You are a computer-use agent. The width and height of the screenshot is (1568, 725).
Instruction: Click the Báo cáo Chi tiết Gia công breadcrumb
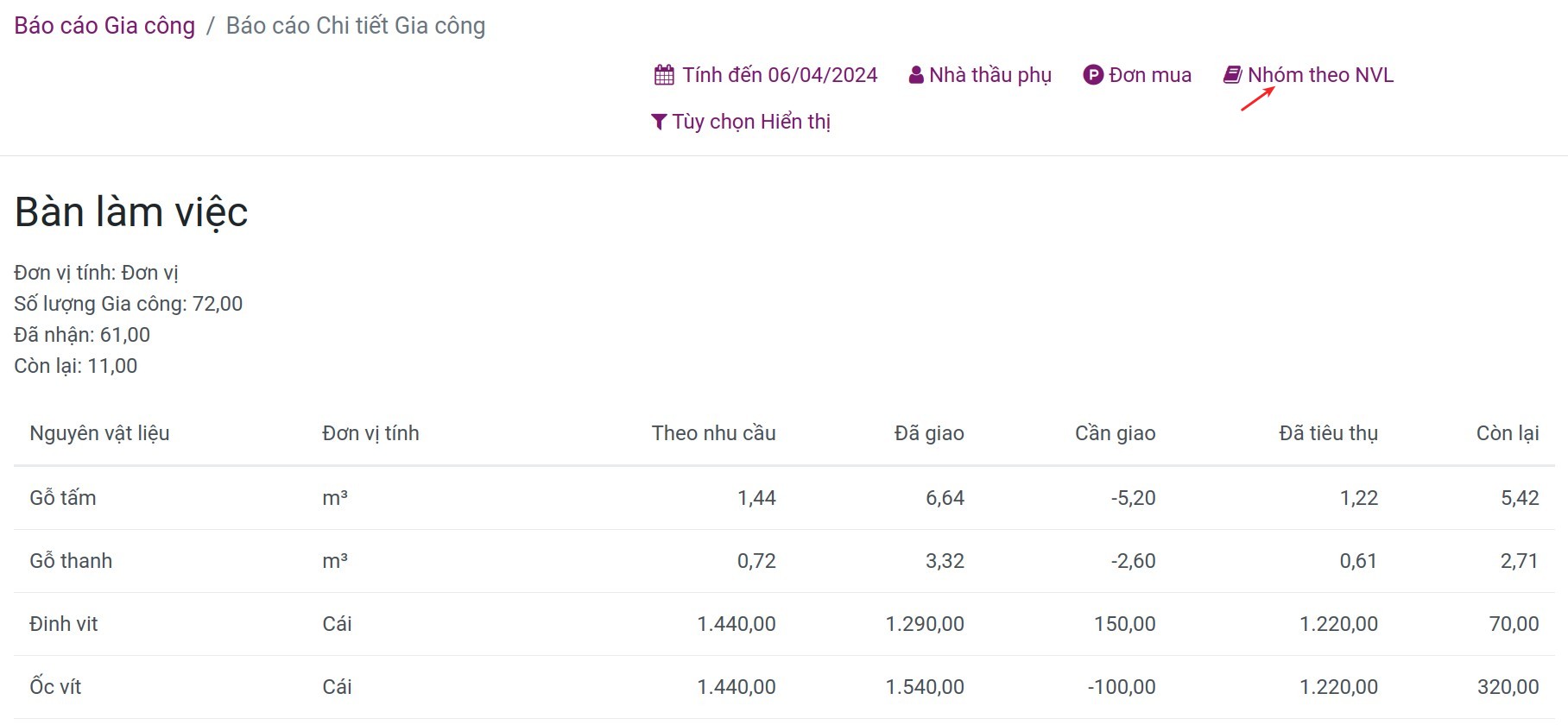click(x=356, y=26)
